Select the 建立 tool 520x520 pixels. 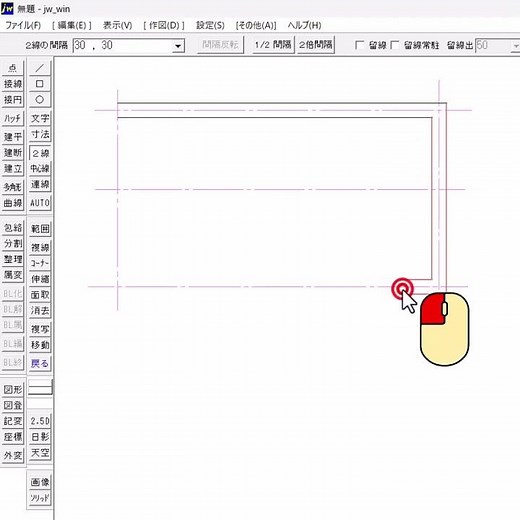point(13,168)
